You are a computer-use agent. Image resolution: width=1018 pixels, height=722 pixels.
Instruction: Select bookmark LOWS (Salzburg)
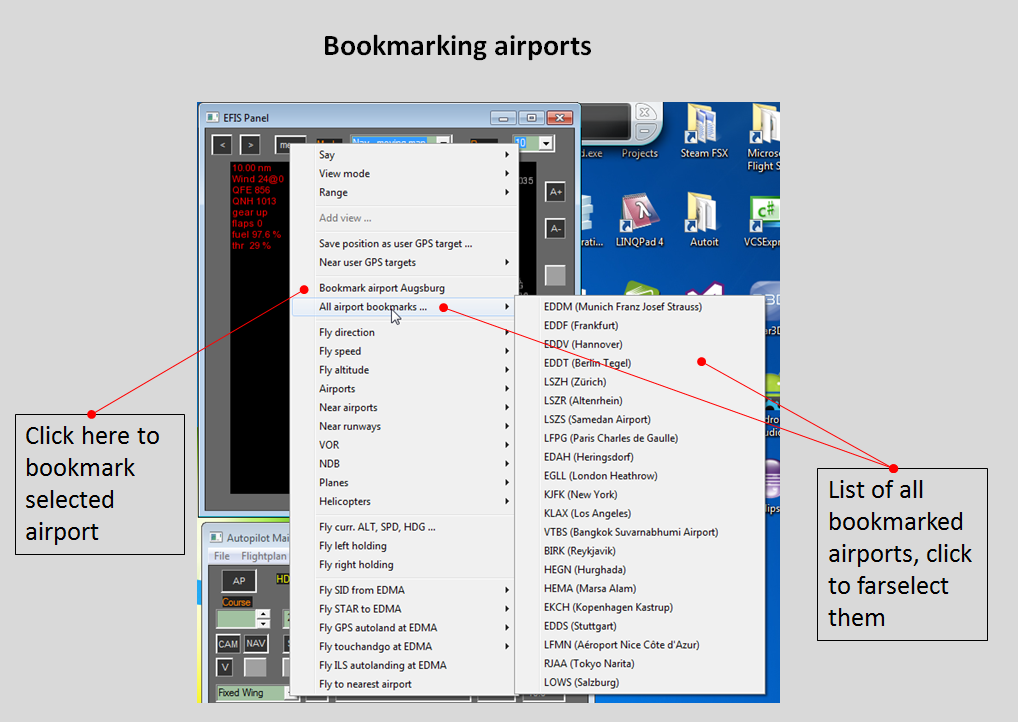click(639, 682)
